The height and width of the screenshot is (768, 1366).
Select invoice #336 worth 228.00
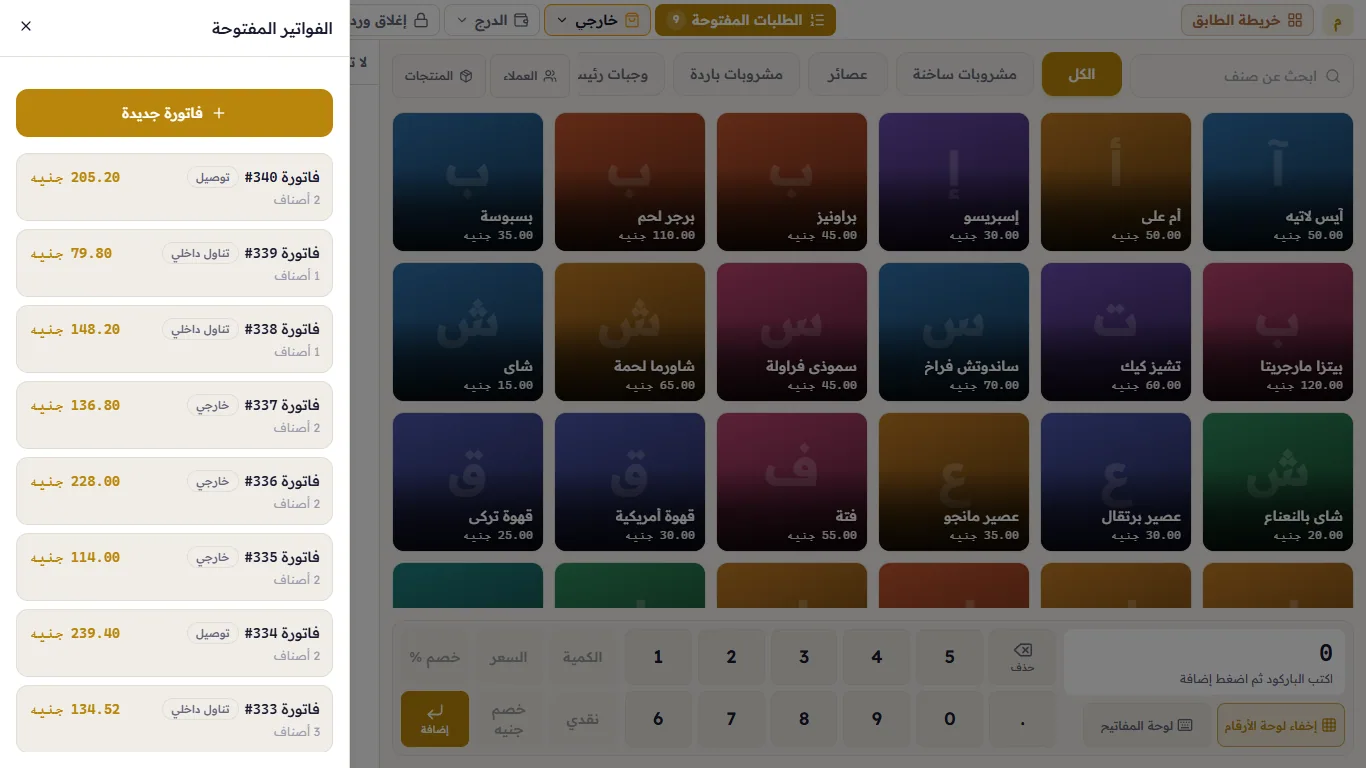tap(174, 491)
